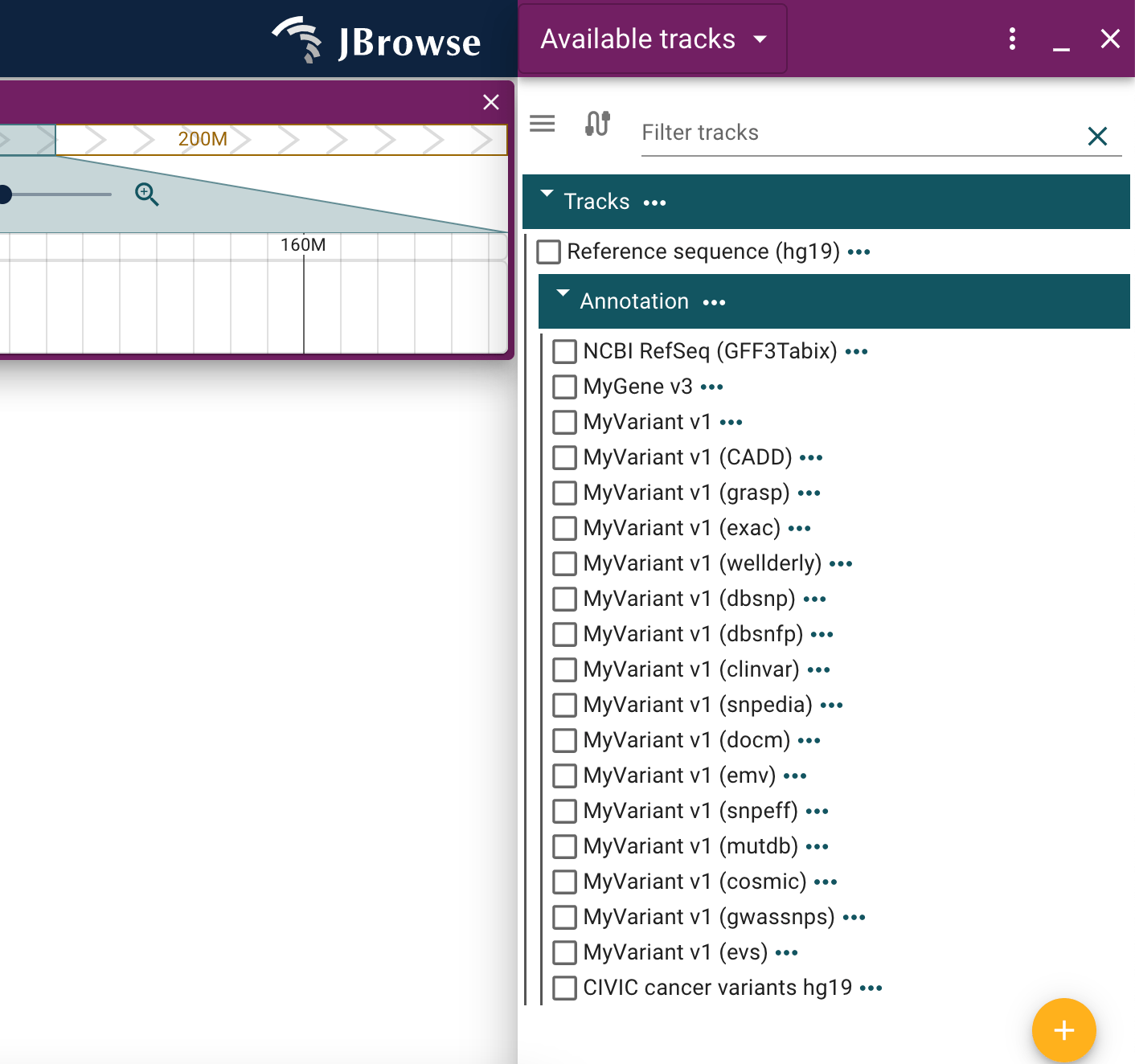The height and width of the screenshot is (1064, 1135).
Task: Open more options for MyVariant v1 (grasp)
Action: [x=809, y=493]
